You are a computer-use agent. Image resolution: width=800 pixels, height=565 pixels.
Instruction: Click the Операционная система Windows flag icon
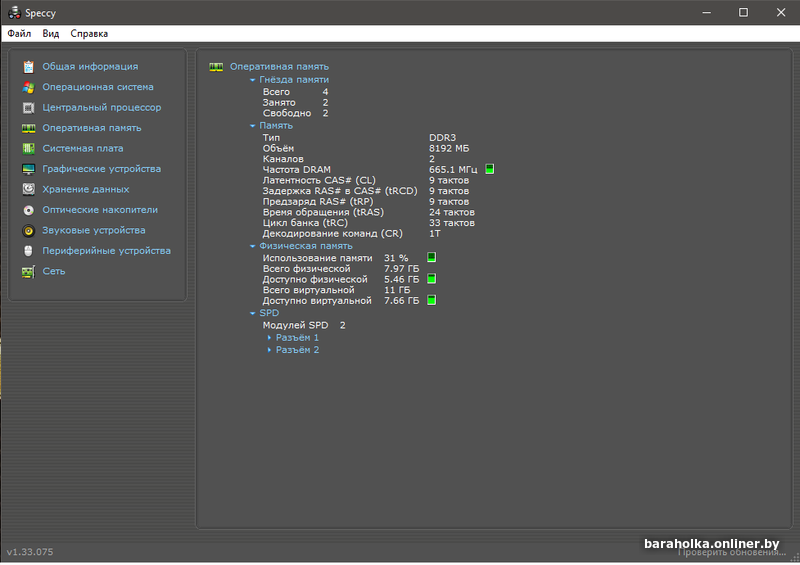click(29, 87)
